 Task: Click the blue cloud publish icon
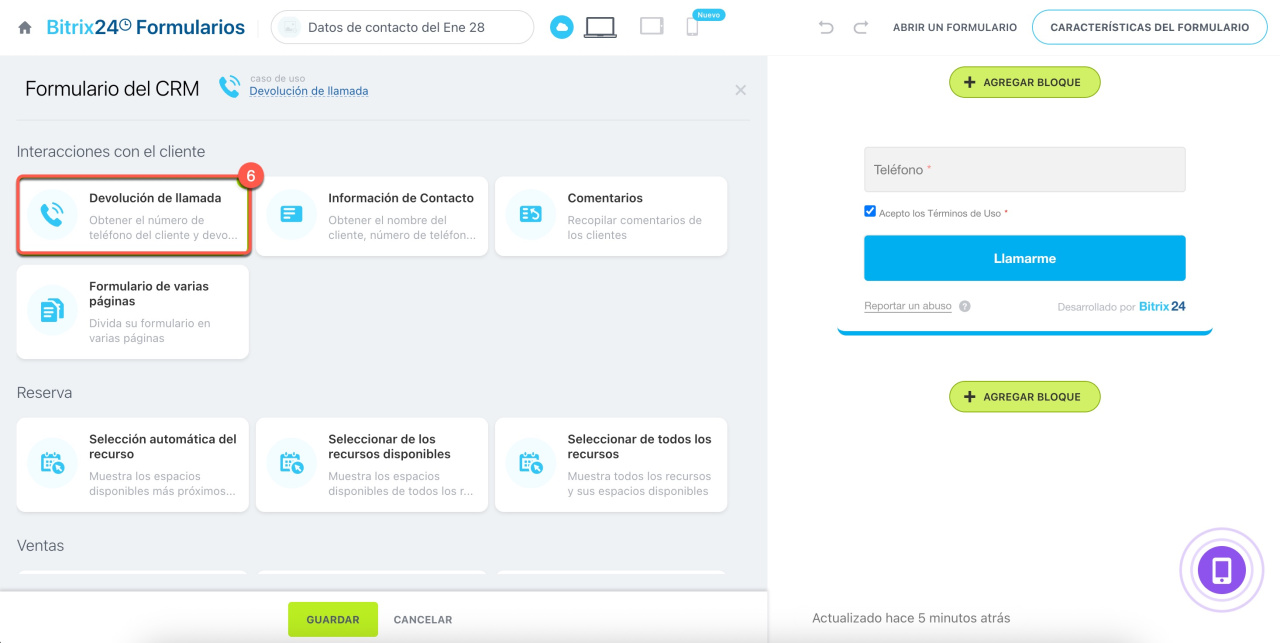[x=562, y=28]
